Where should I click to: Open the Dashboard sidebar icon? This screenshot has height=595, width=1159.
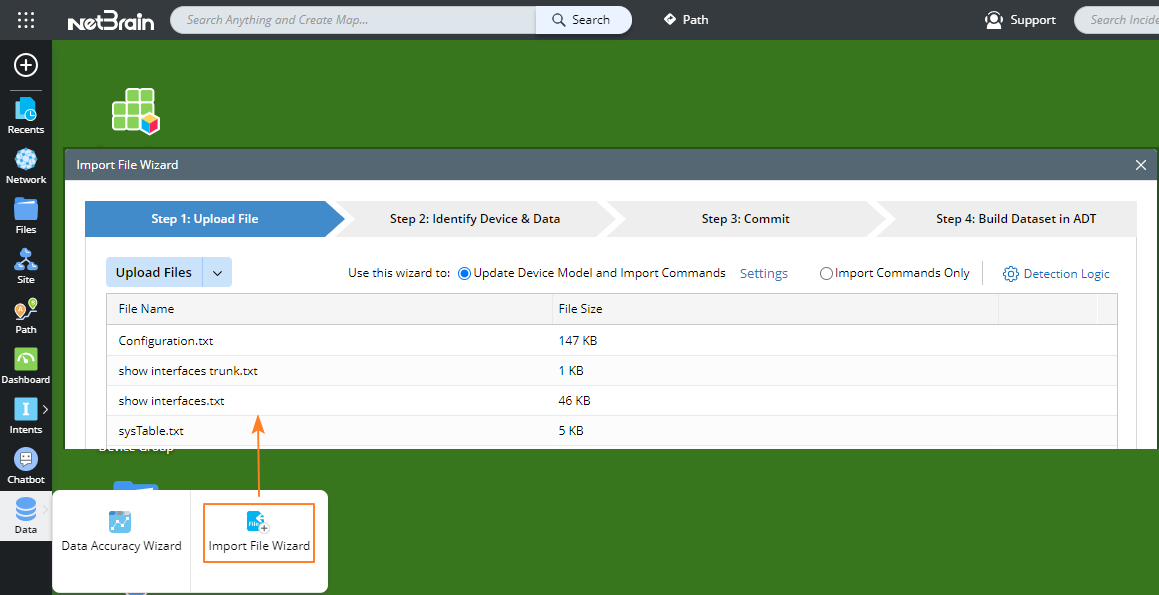tap(26, 365)
